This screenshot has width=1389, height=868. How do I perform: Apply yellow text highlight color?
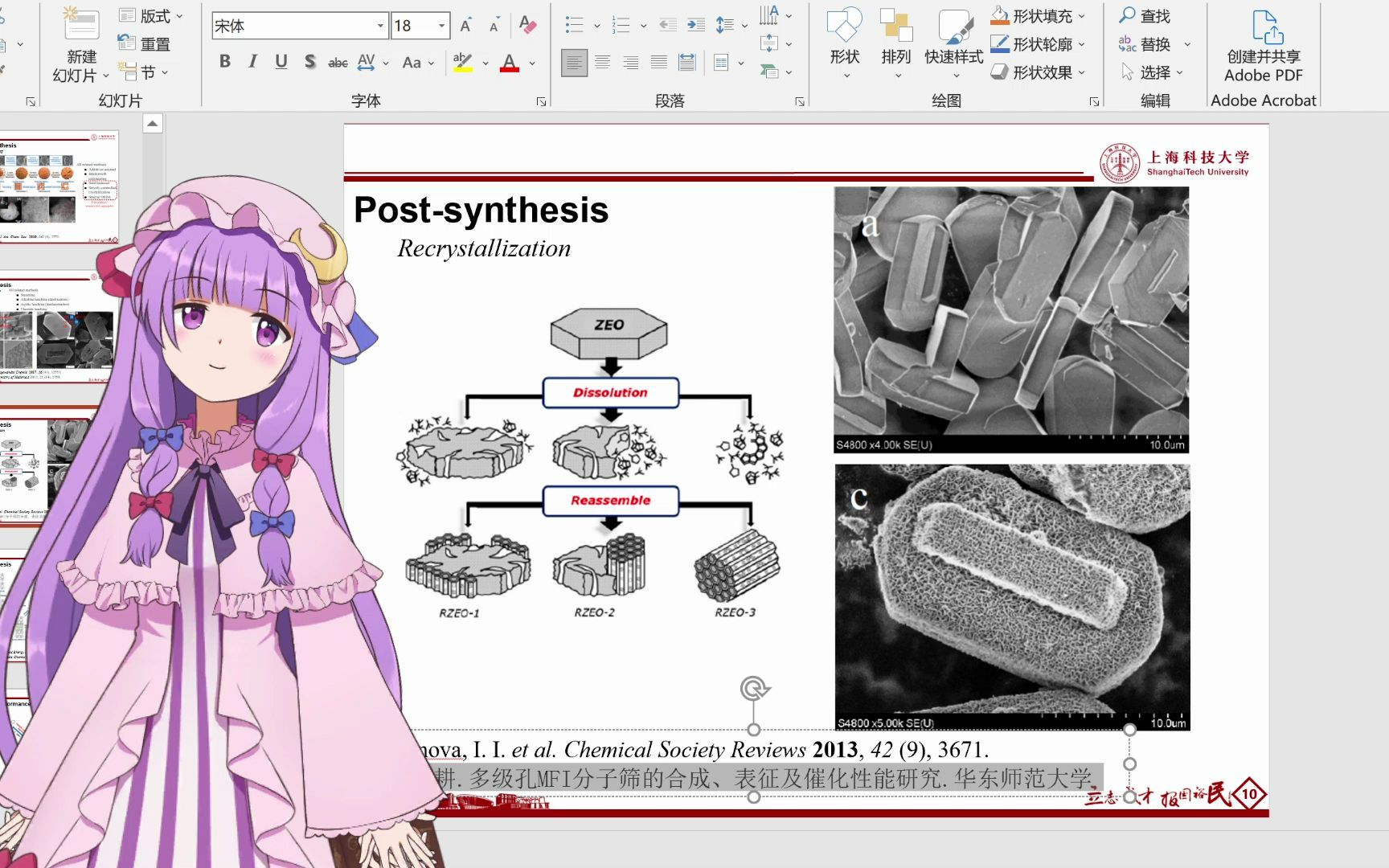[462, 62]
